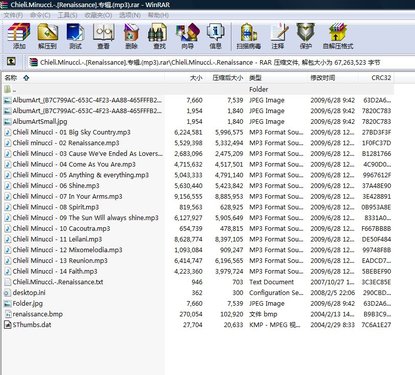Click the 查找 (Find) binoculars icon

(158, 32)
